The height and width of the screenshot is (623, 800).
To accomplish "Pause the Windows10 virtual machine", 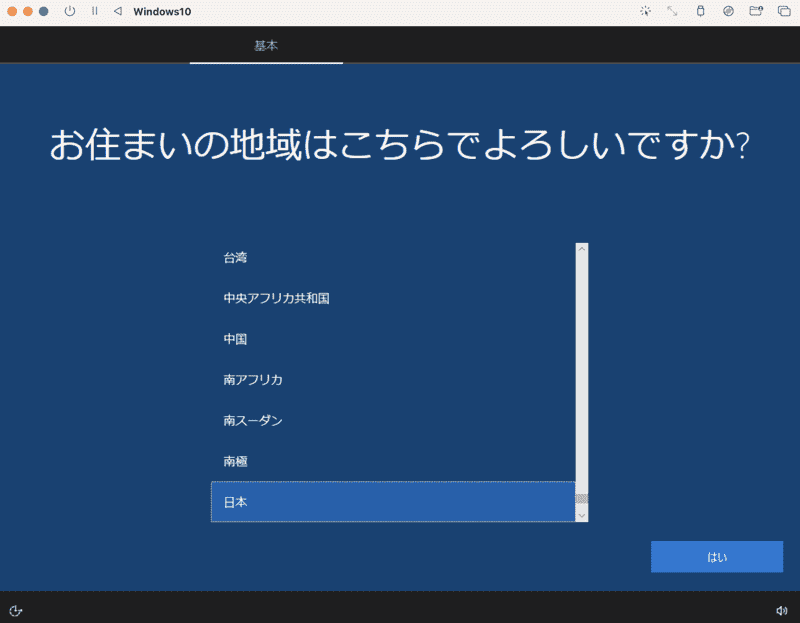I will click(x=94, y=11).
